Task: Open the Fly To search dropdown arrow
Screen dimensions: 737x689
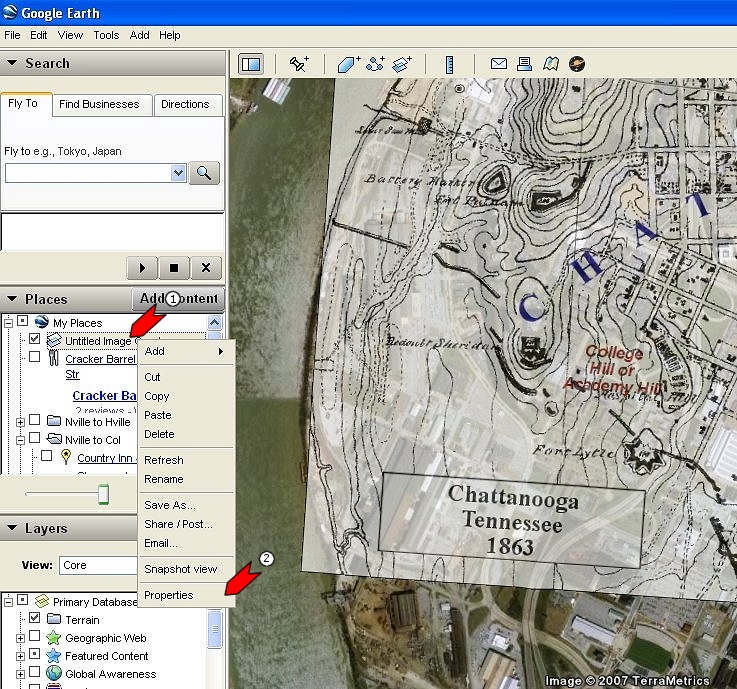Action: tap(178, 173)
